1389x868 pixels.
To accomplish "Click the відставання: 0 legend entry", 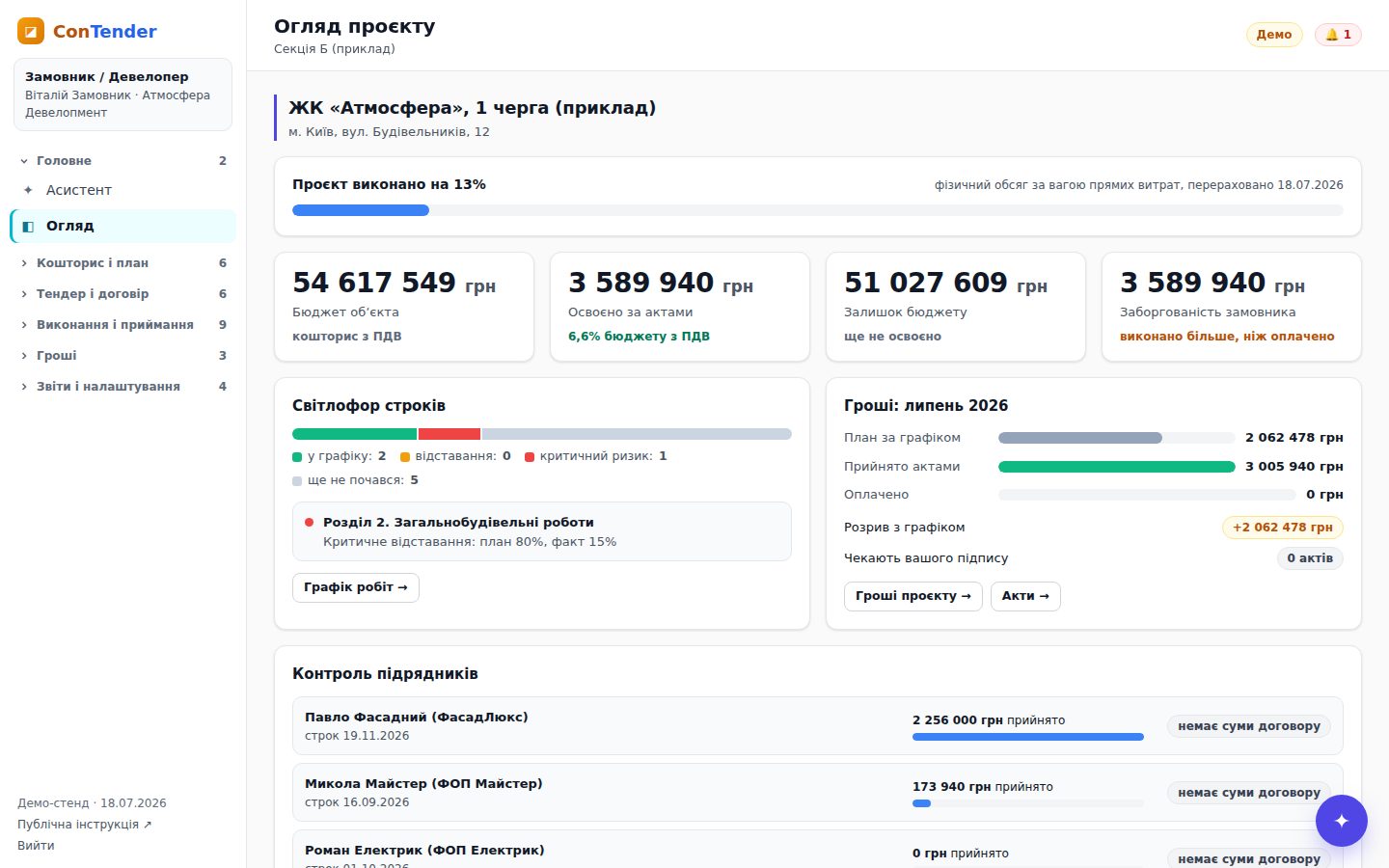I will click(455, 456).
